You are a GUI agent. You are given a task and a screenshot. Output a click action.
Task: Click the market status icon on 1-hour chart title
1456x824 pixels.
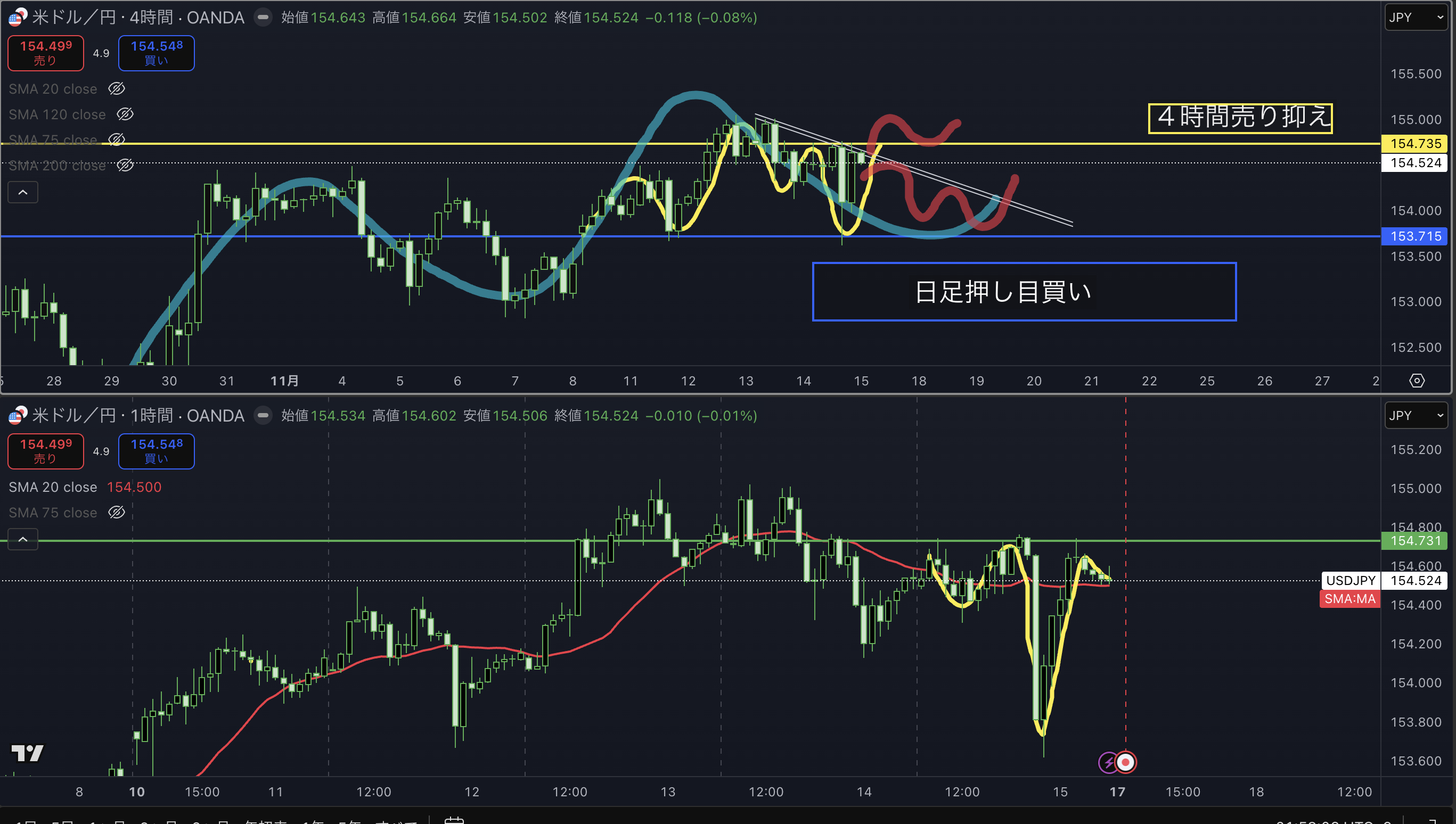pyautogui.click(x=263, y=415)
